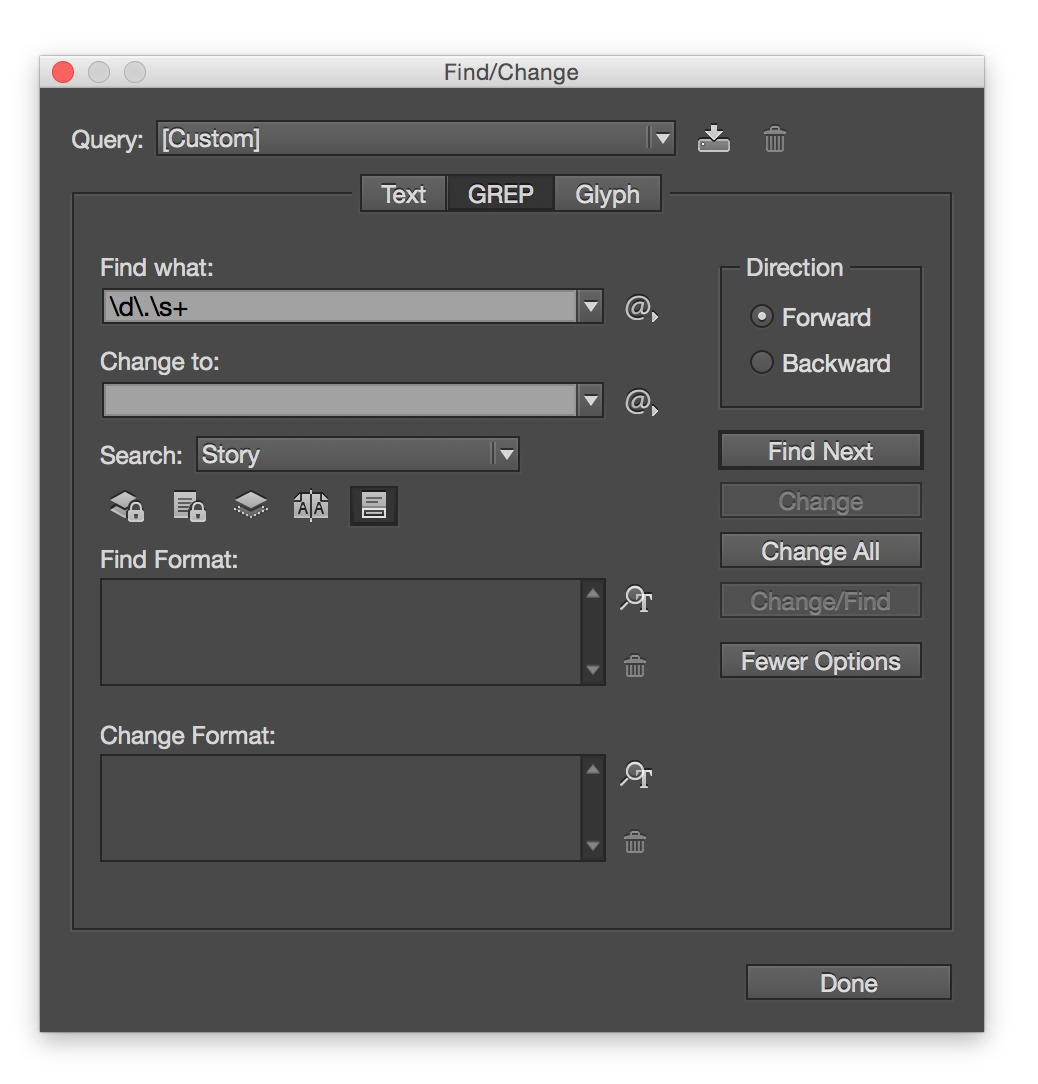Viewport: 1038px width, 1084px height.
Task: Toggle Include Footnotes search option
Action: [x=373, y=507]
